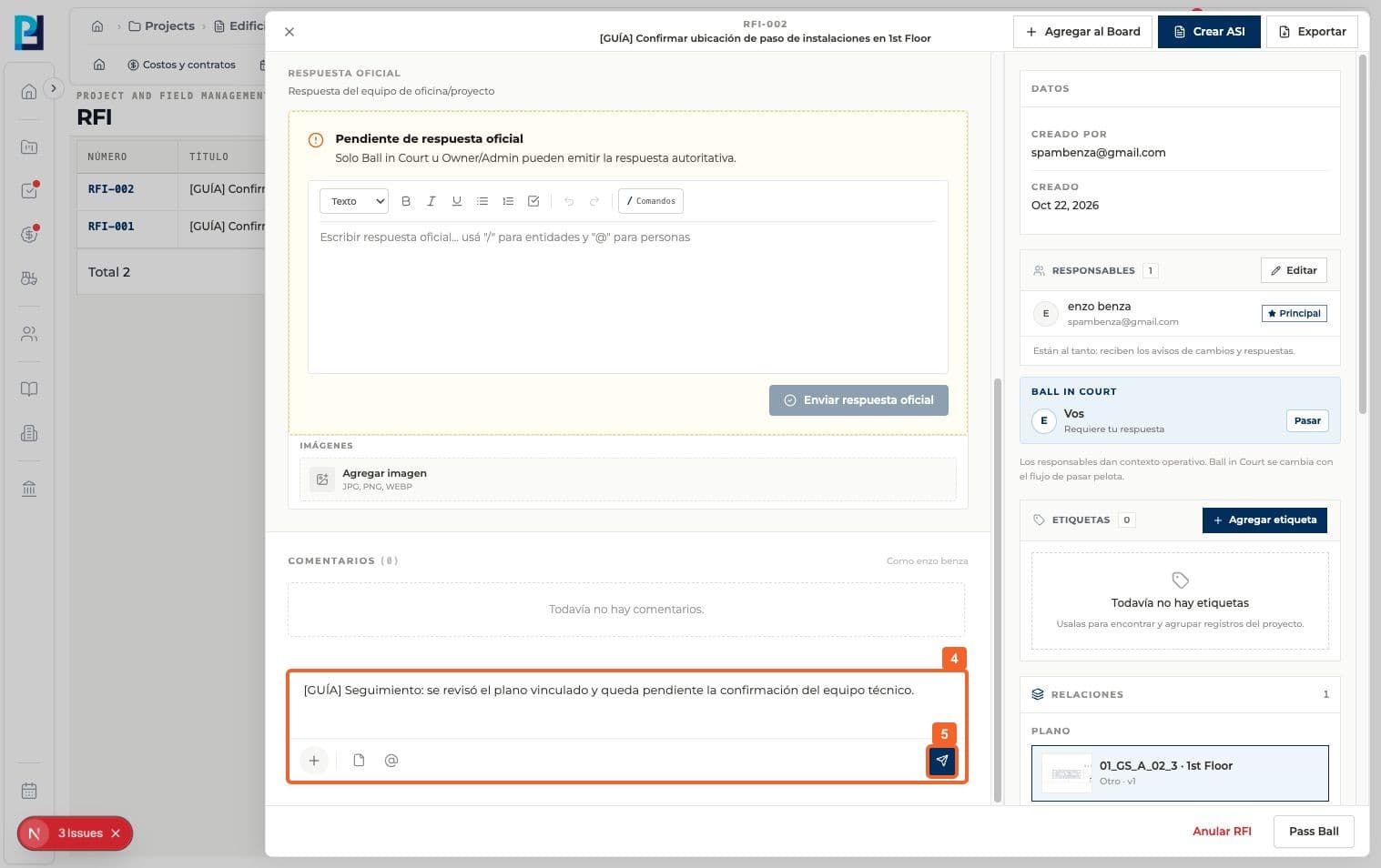Open the home icon in the left sidebar
1381x868 pixels.
point(29,91)
